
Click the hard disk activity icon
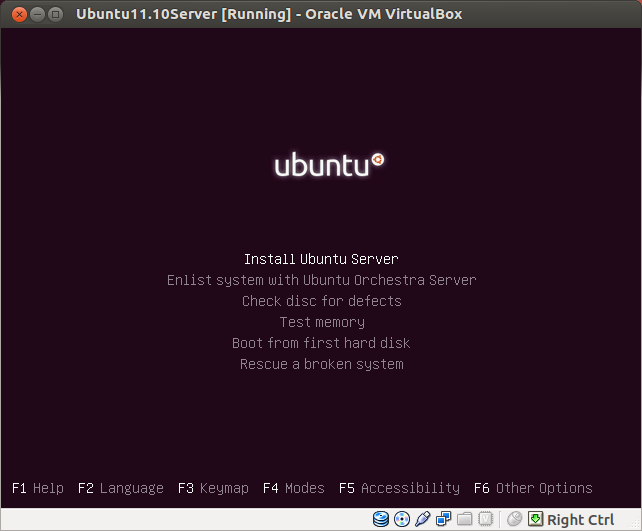coord(380,519)
